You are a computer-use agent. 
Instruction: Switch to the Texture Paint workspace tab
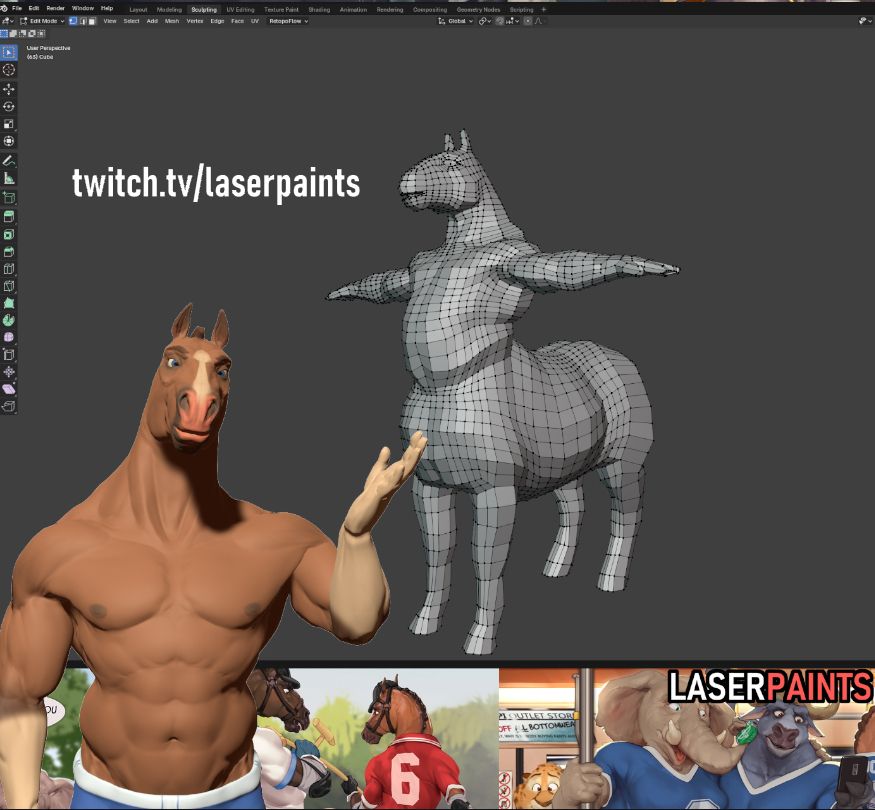point(281,9)
